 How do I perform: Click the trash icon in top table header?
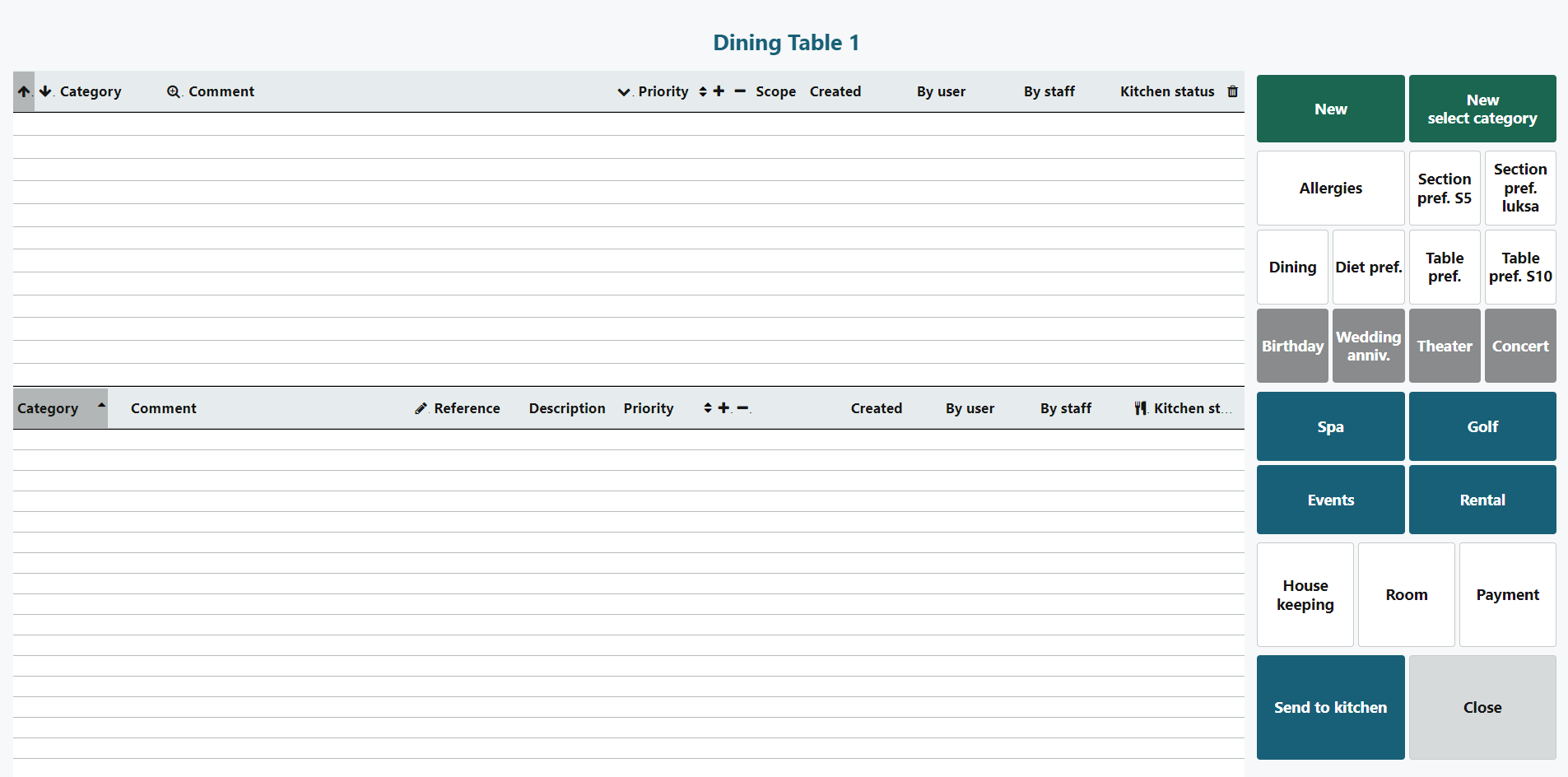1232,91
